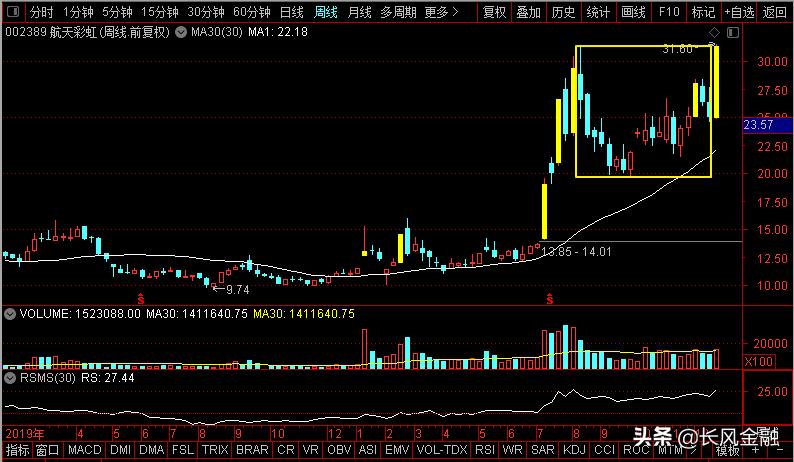
Task: Open the 多周期 multi-period view
Action: [x=399, y=12]
